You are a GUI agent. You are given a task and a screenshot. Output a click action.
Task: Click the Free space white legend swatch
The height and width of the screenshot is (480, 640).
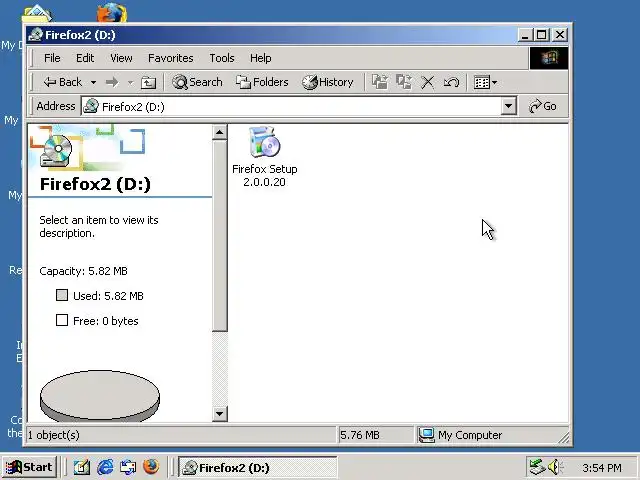(x=62, y=320)
